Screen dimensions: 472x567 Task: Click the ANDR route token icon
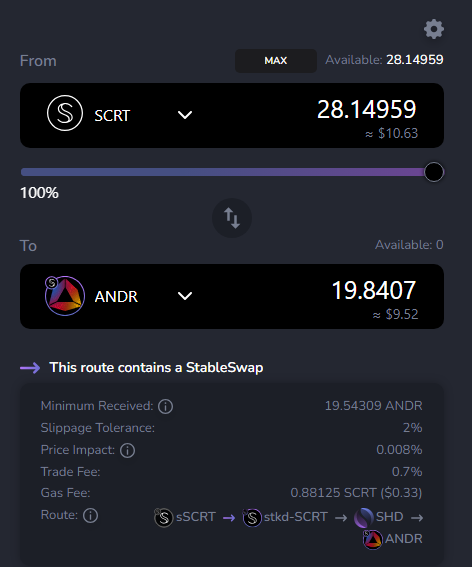pos(373,539)
